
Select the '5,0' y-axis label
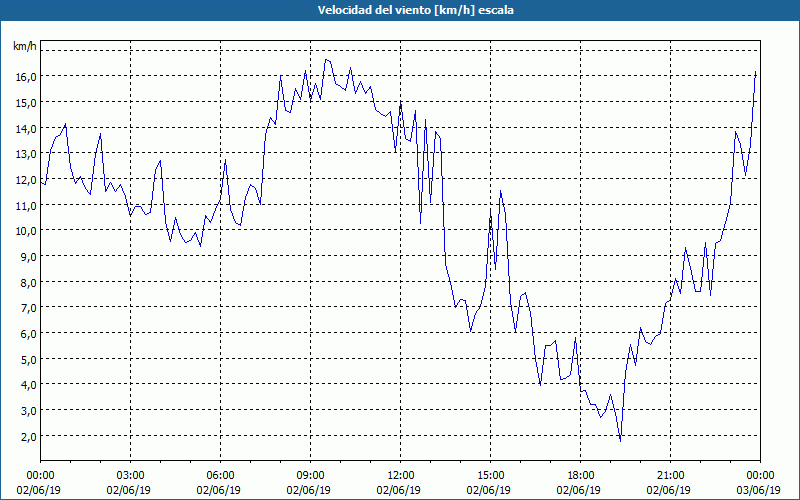29,359
